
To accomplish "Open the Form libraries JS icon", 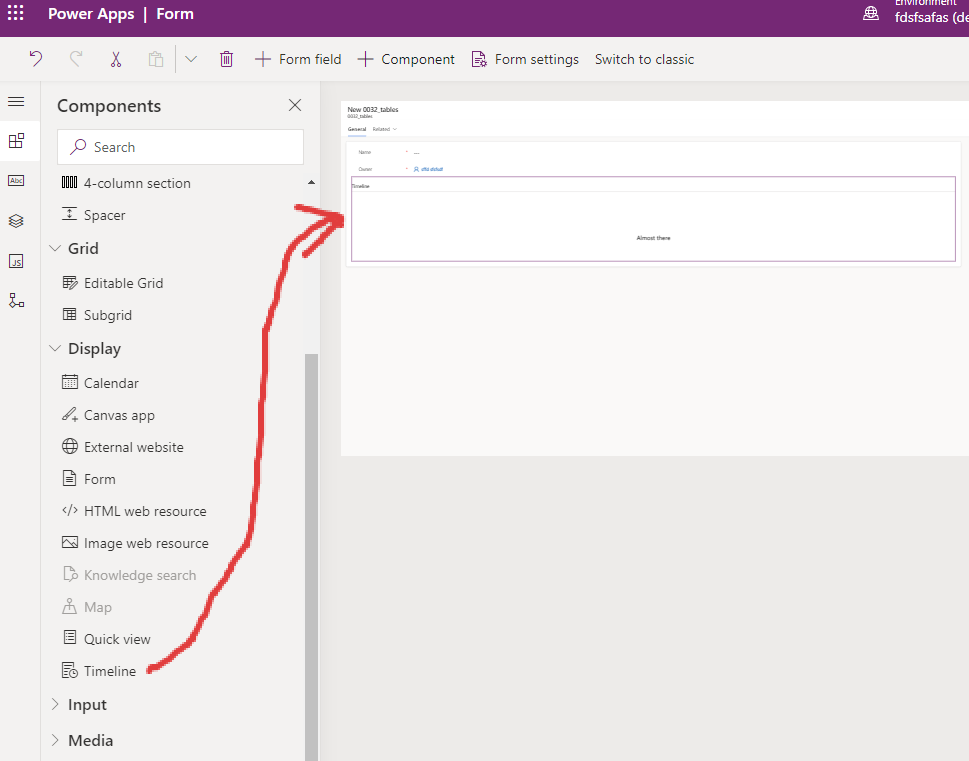I will 16,261.
